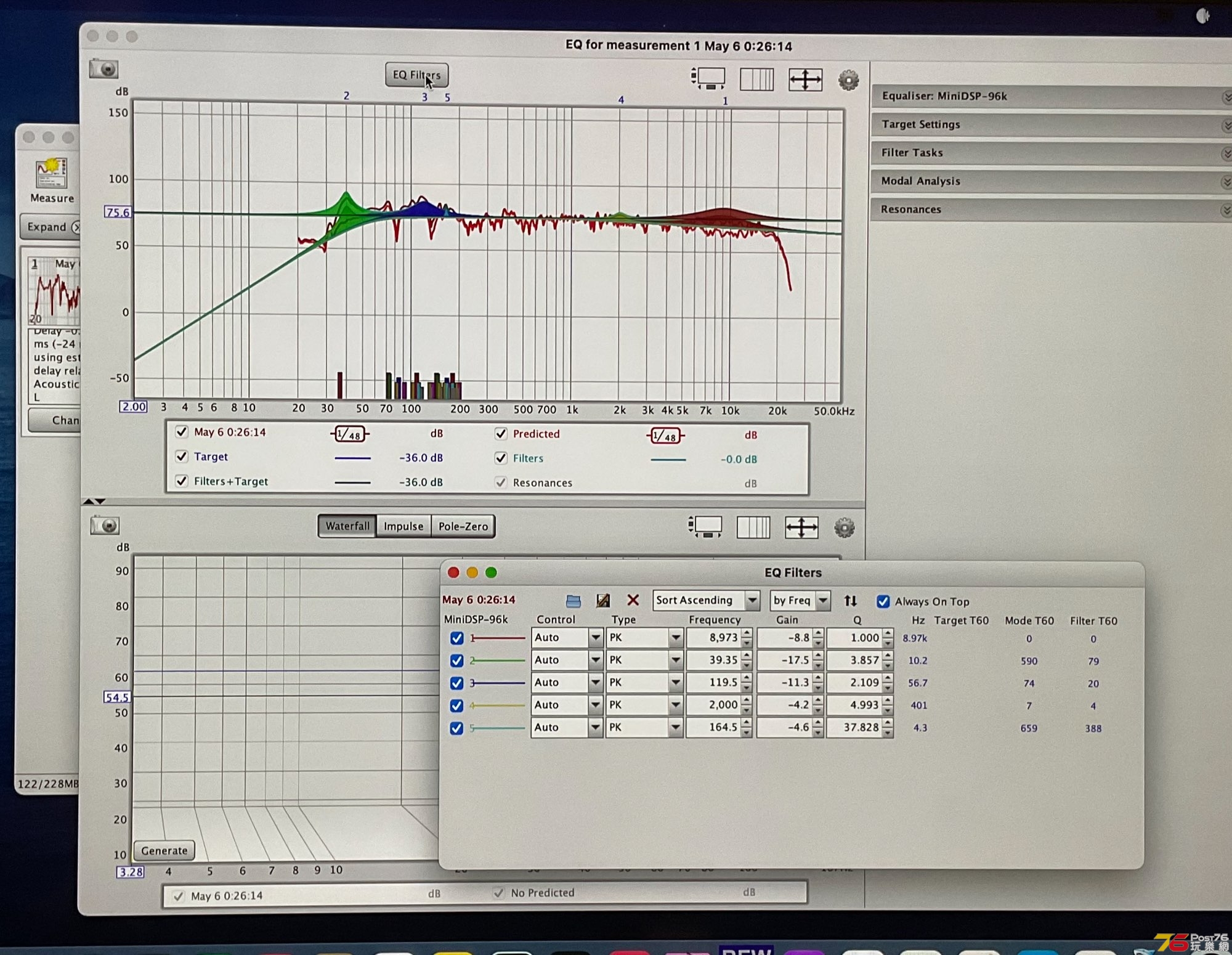Open scrollbars toggle icon on EQ graph toolbar
Image resolution: width=1232 pixels, height=955 pixels.
click(x=708, y=79)
